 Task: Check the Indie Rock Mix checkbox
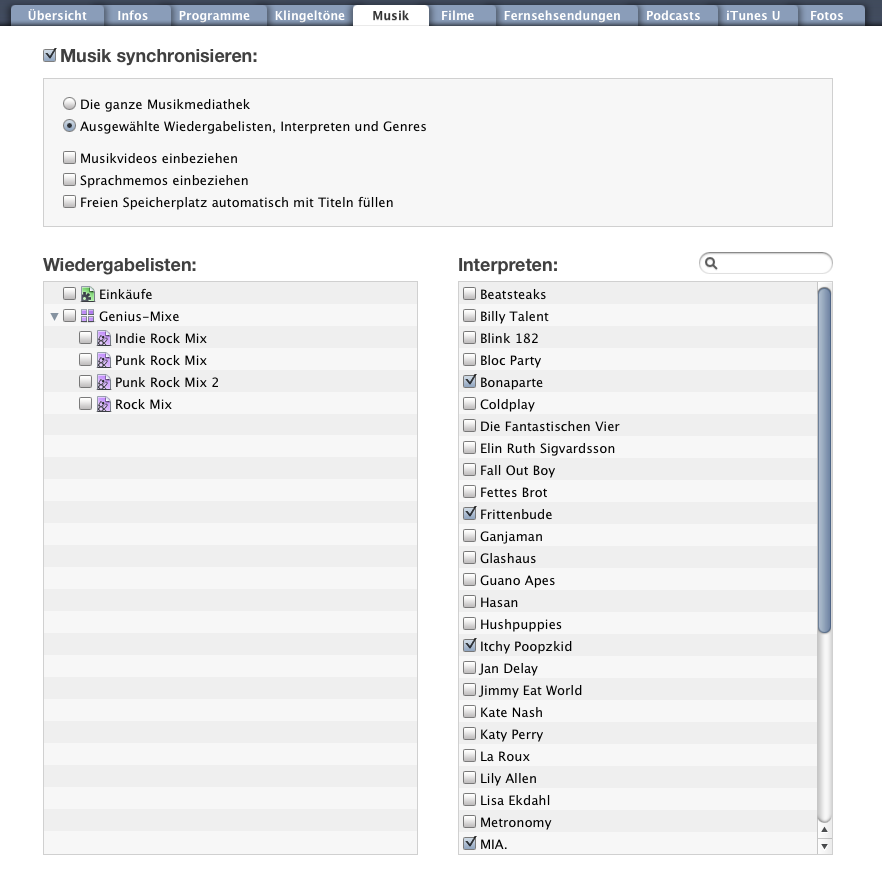pos(85,337)
